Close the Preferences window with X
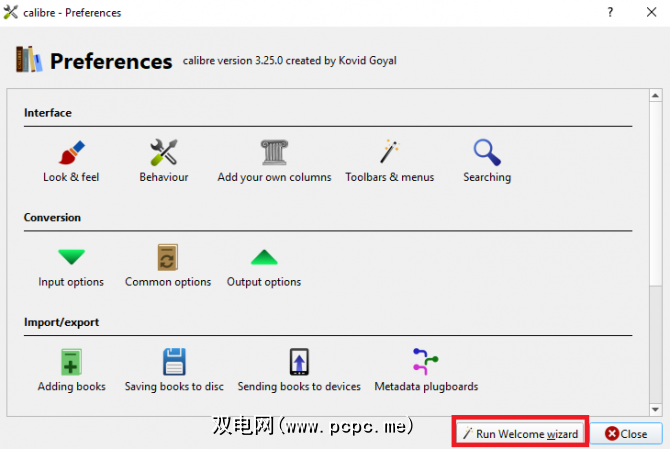Viewport: 670px width, 449px height. pos(651,12)
